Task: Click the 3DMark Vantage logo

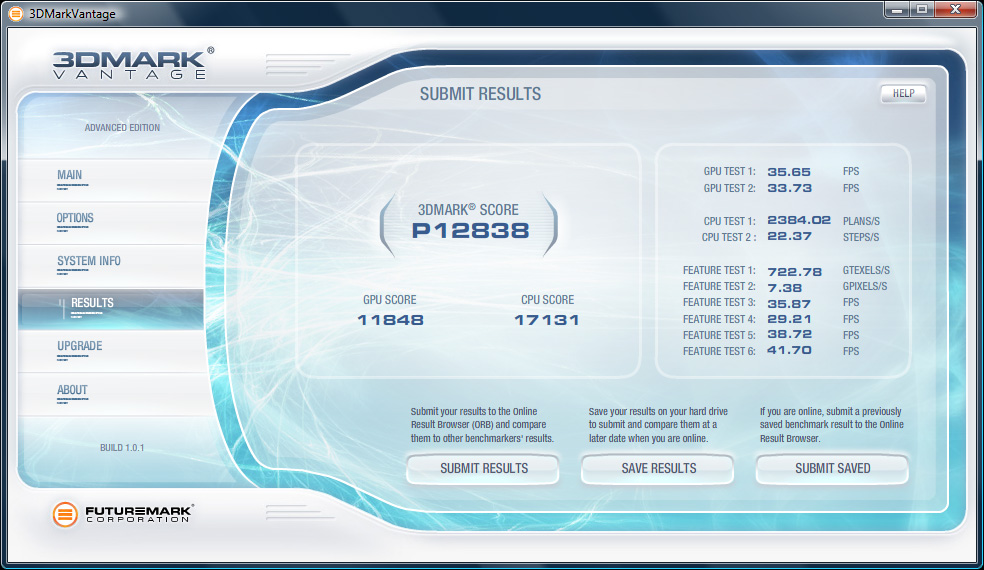Action: click(x=133, y=63)
